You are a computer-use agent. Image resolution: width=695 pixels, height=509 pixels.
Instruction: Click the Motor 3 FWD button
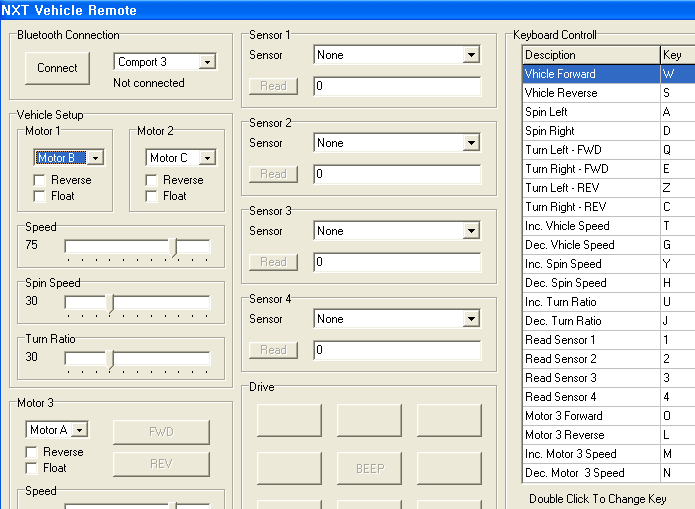pos(161,432)
